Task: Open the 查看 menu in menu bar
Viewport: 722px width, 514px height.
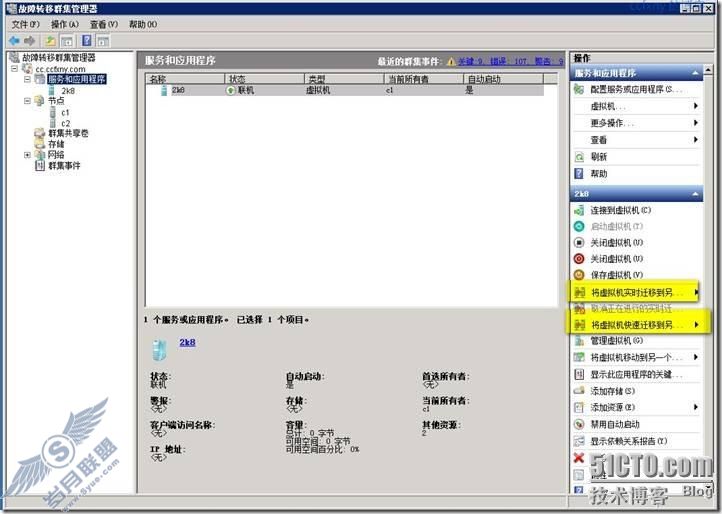Action: [x=104, y=24]
